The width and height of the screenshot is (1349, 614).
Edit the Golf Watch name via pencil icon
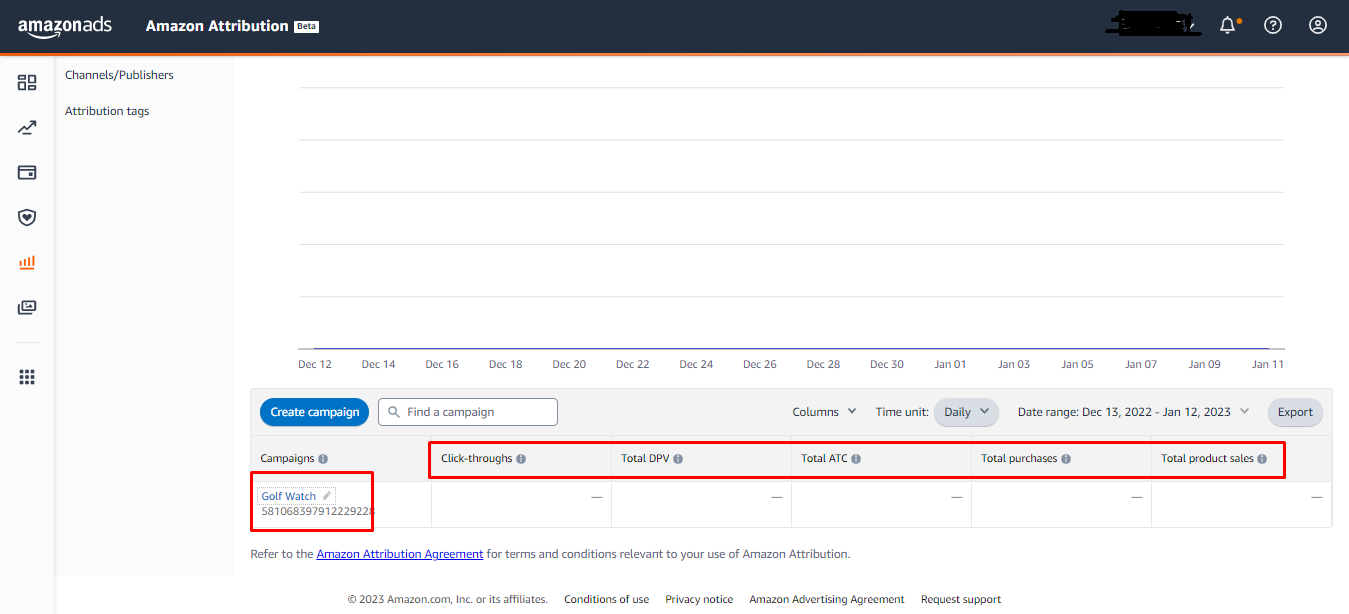326,496
